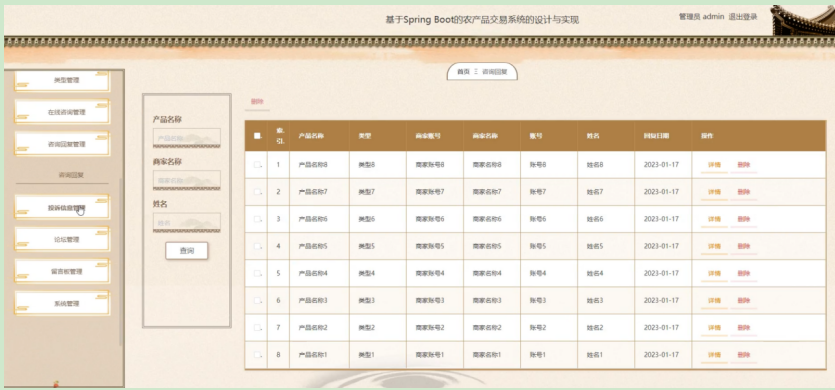Tick the select-all checkbox in the table header

(x=257, y=136)
